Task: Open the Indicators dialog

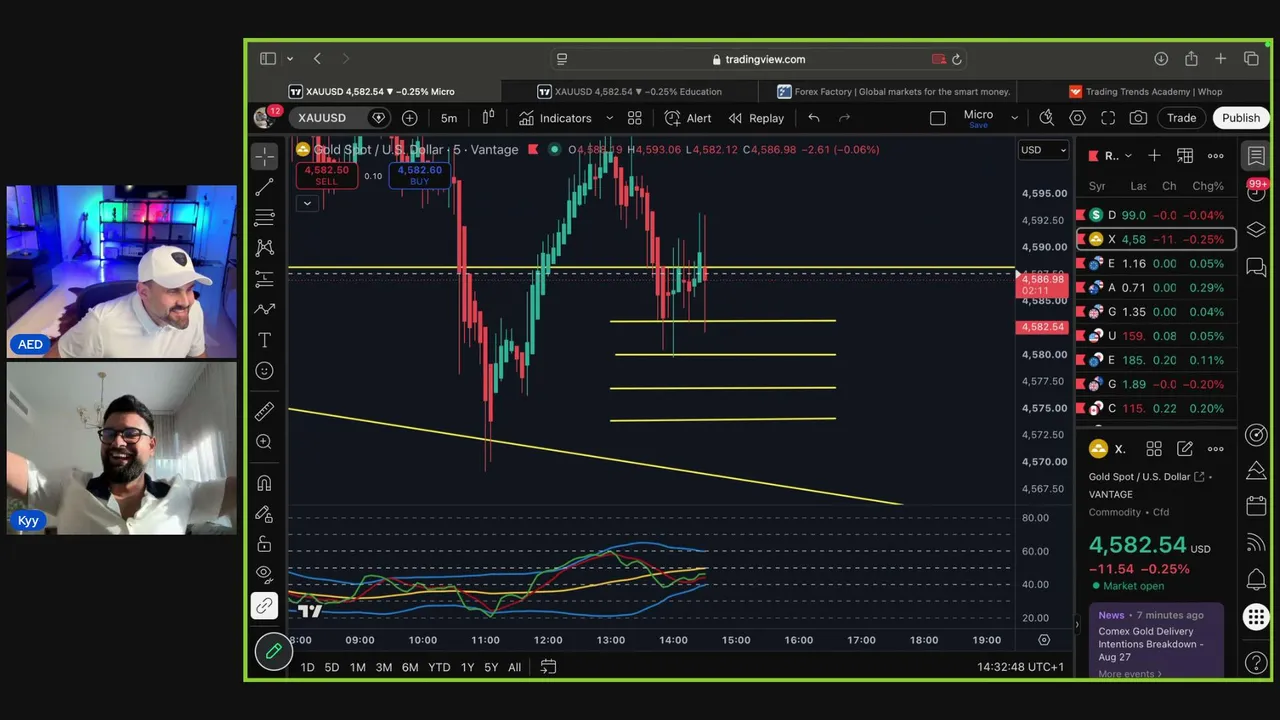Action: pos(555,118)
